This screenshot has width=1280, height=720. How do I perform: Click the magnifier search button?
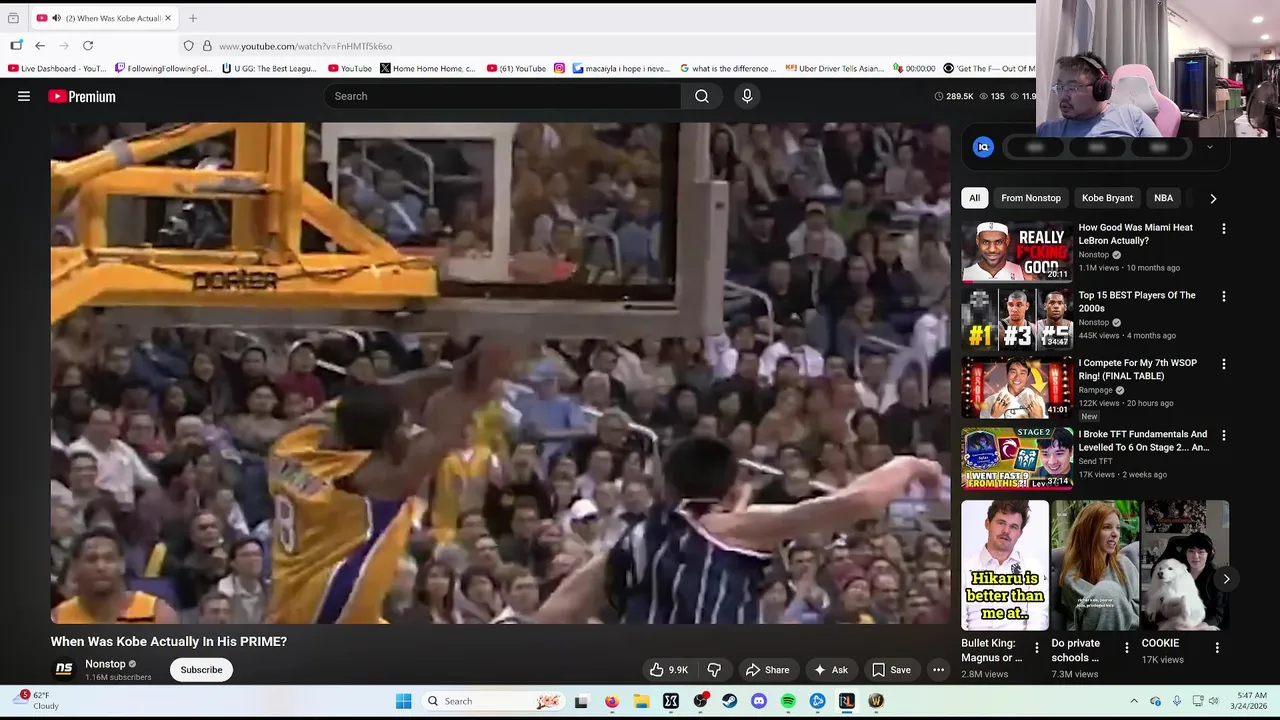[702, 96]
